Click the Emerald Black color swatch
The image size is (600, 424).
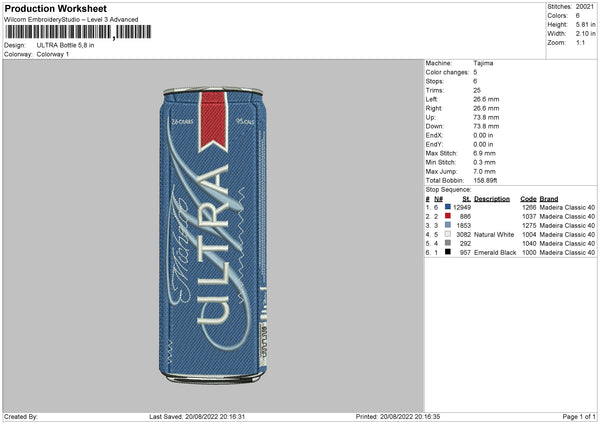point(448,252)
